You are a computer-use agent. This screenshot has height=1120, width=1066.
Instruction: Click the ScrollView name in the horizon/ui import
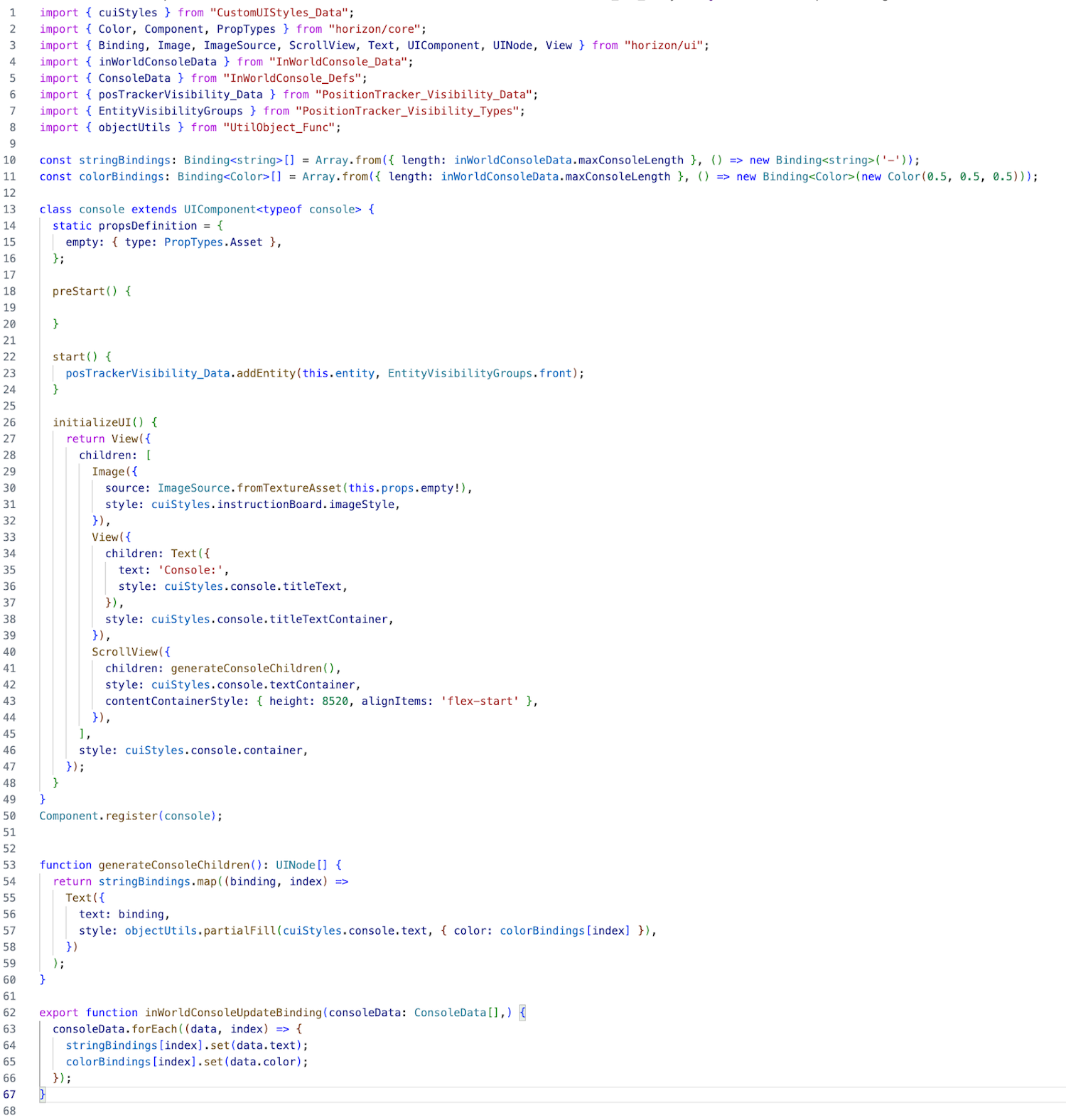pos(322,45)
